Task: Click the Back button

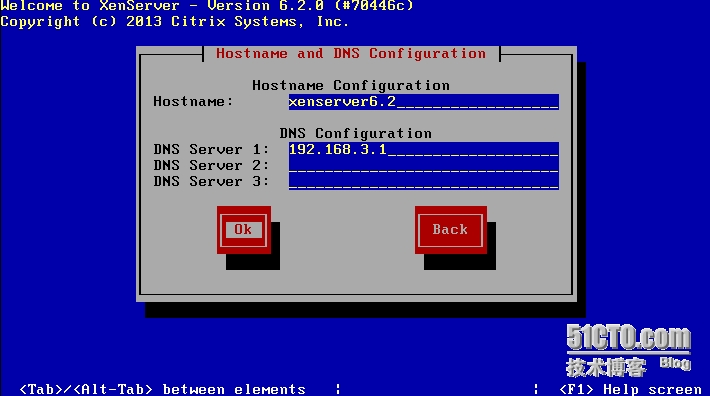Action: point(451,230)
